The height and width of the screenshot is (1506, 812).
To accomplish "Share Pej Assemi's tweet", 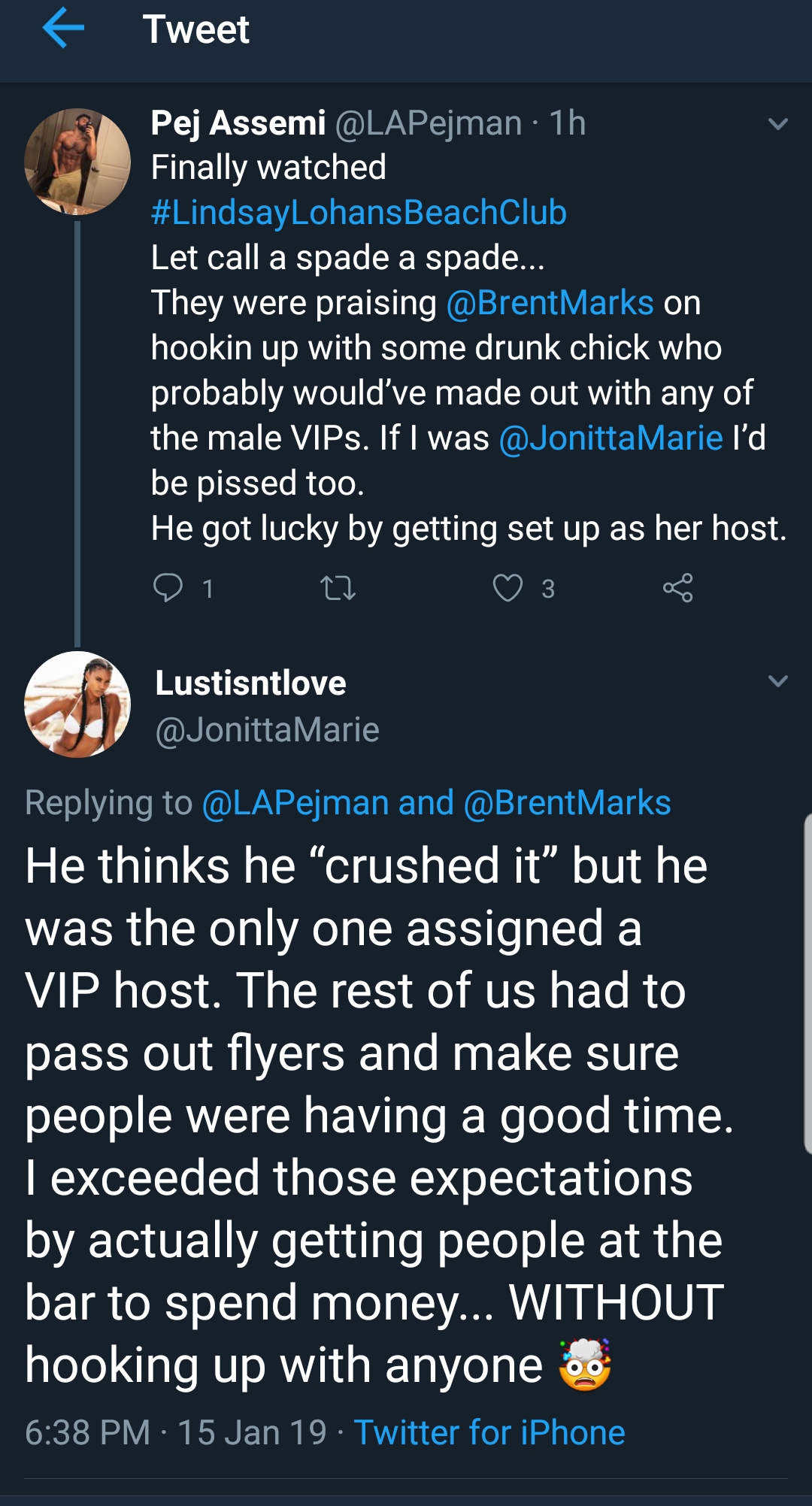I will click(677, 588).
